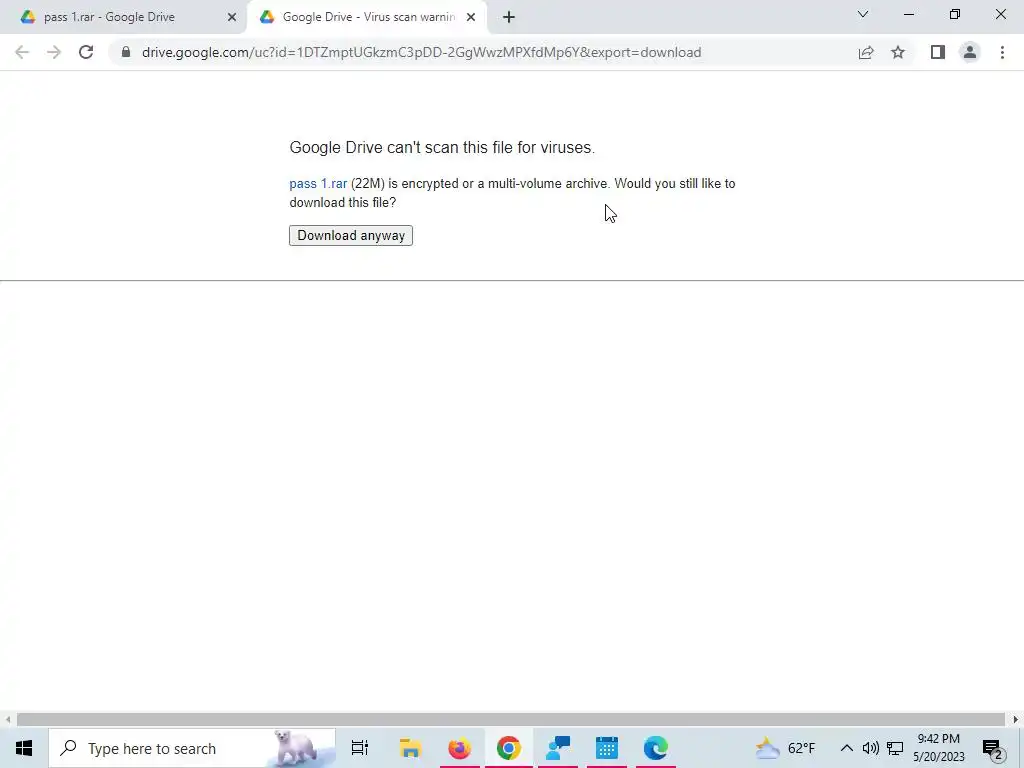Open the Calendar app on the taskbar
Viewport: 1024px width, 768px height.
[607, 748]
